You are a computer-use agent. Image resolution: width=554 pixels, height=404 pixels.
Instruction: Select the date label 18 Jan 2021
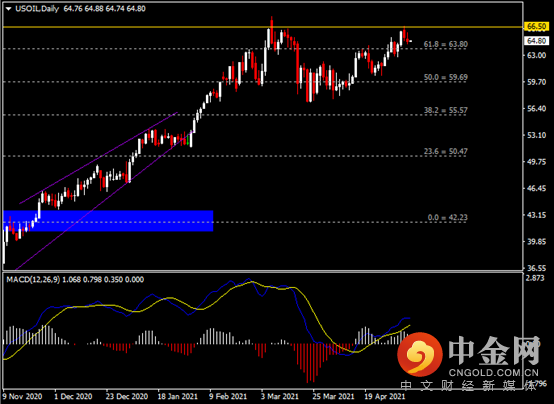tap(177, 396)
